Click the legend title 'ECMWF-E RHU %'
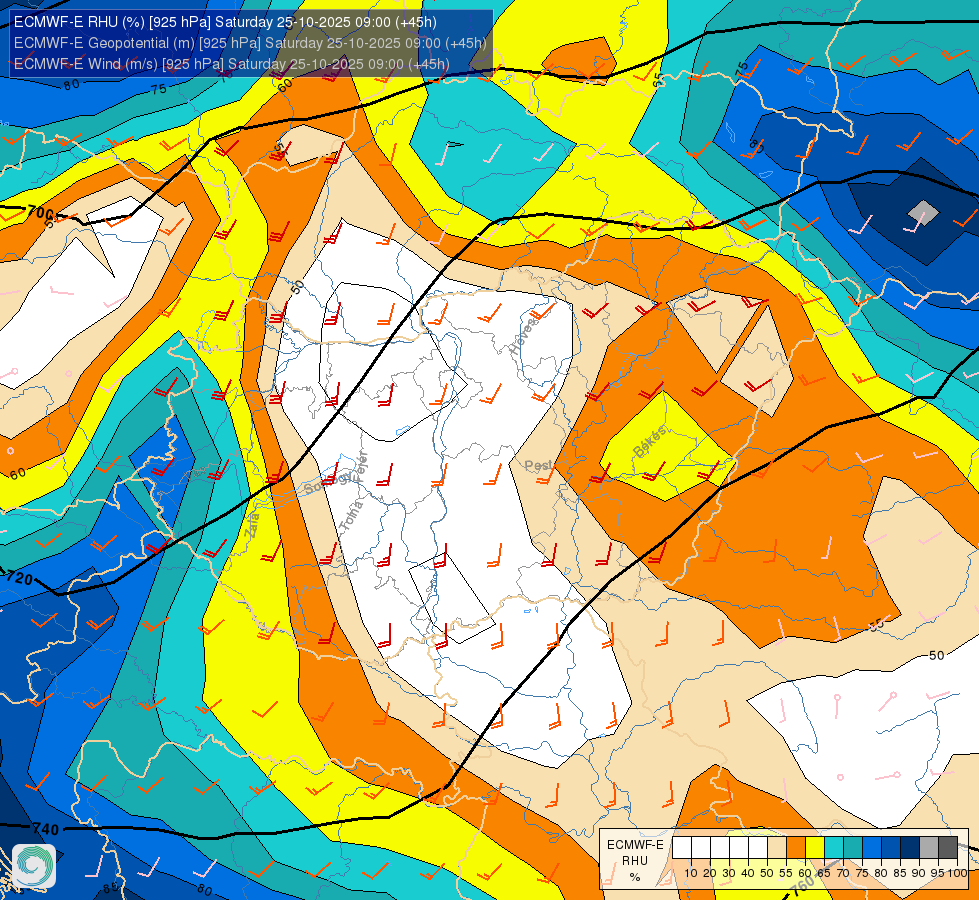 (x=635, y=861)
